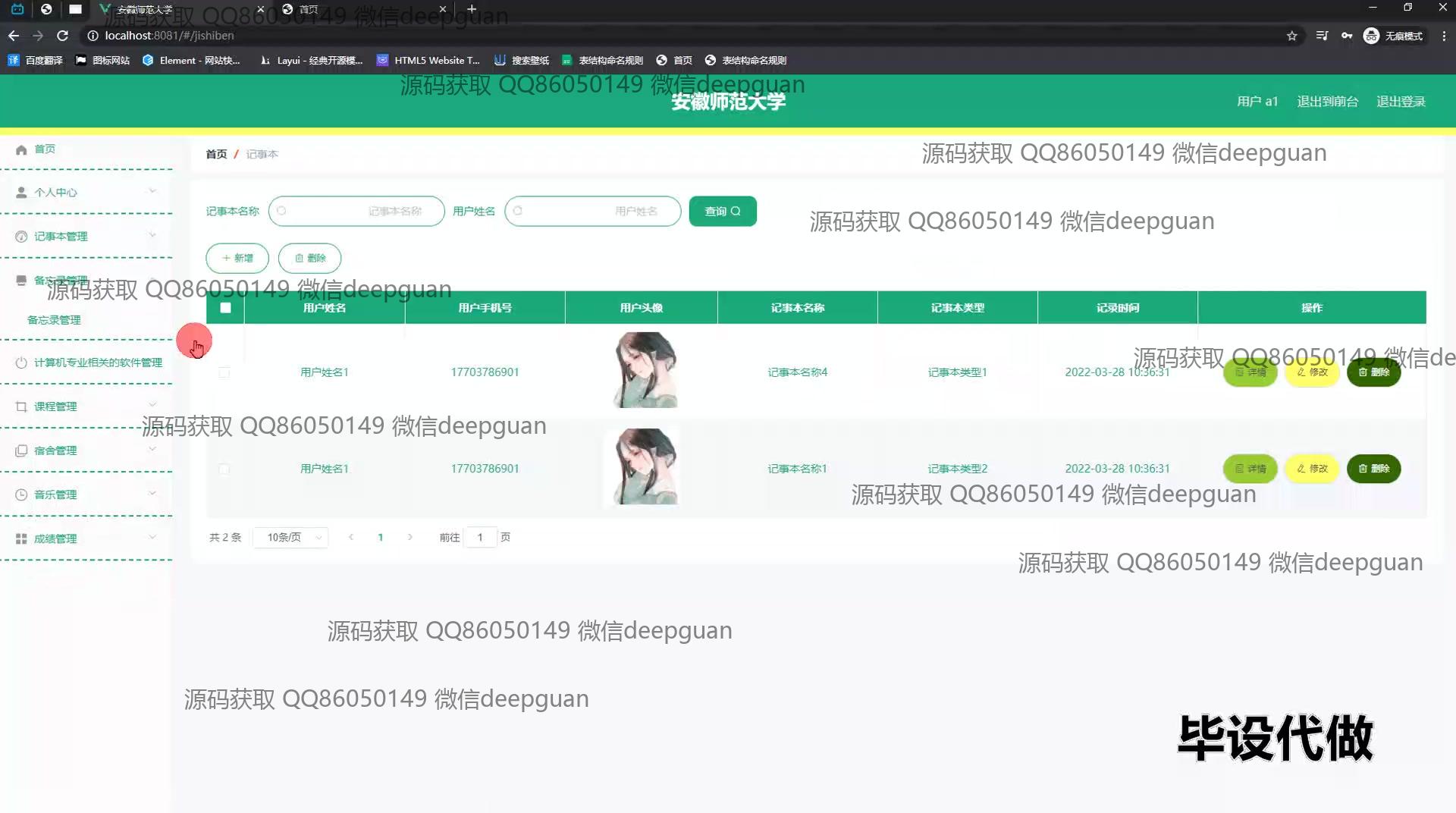The height and width of the screenshot is (813, 1456).
Task: Click the 宿舍管理 sidebar icon
Action: (x=20, y=450)
